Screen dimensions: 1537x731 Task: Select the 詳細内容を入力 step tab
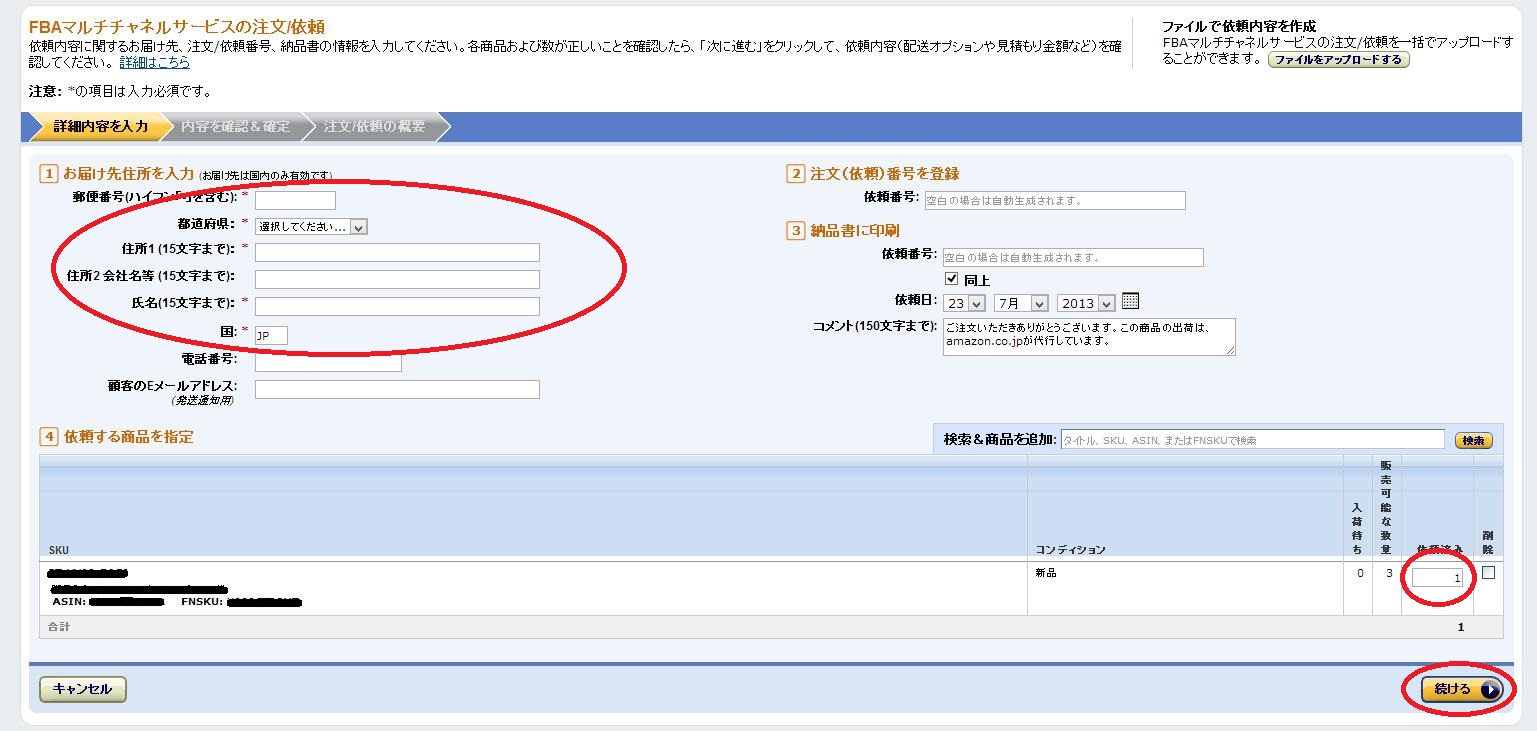point(100,127)
